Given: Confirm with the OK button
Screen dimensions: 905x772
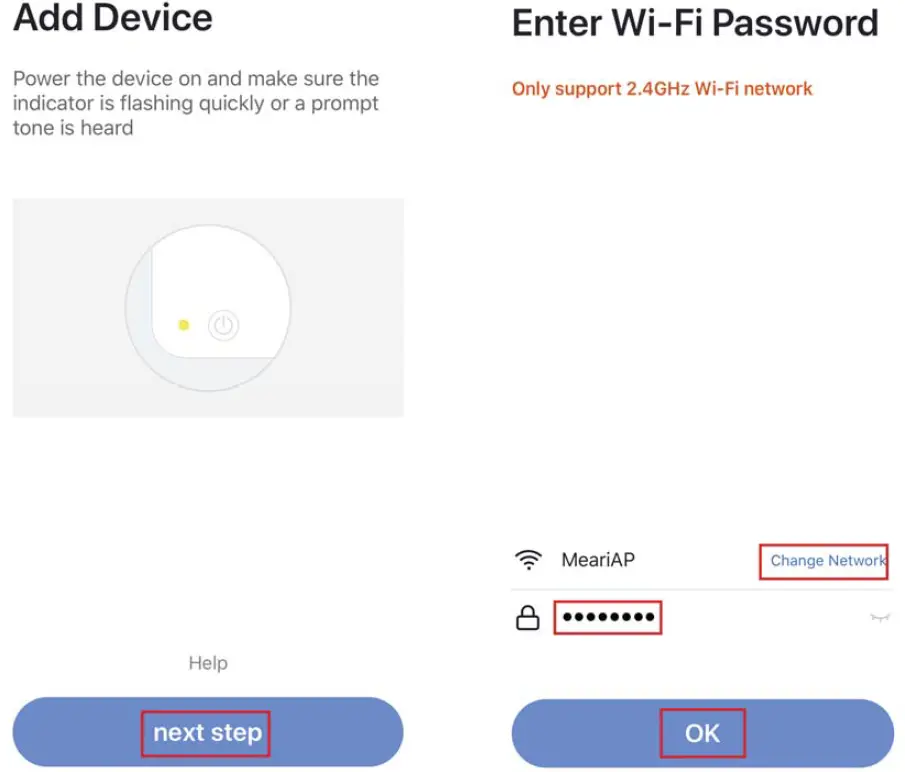Looking at the screenshot, I should [702, 733].
